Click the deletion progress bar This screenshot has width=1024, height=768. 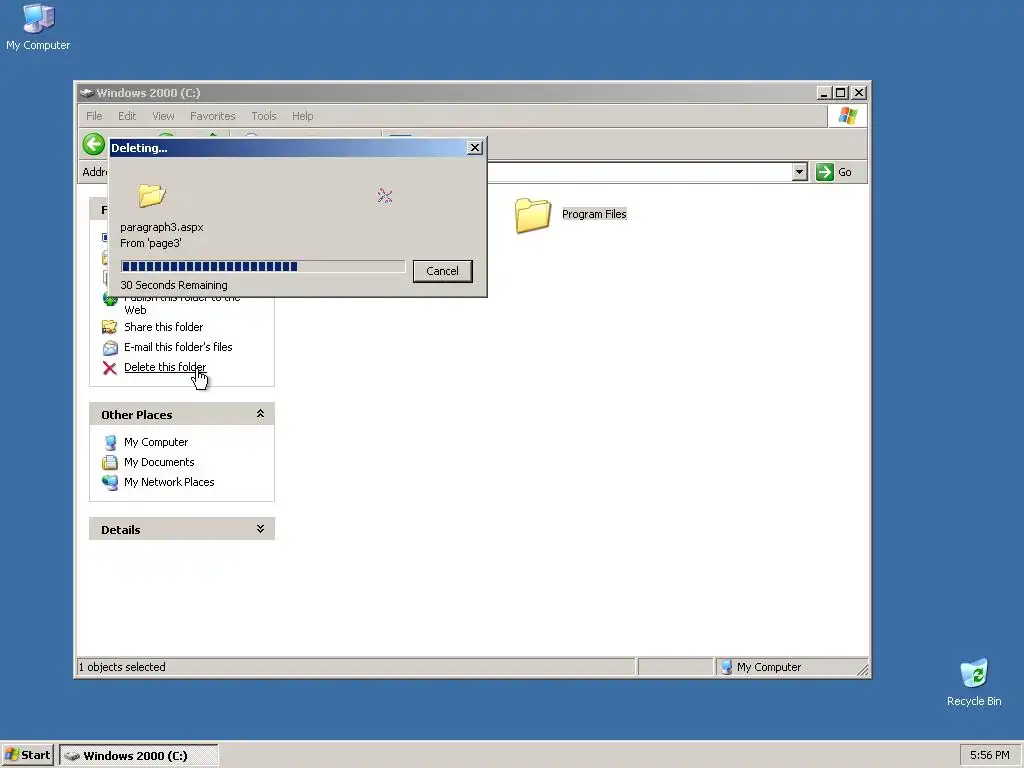pyautogui.click(x=263, y=266)
